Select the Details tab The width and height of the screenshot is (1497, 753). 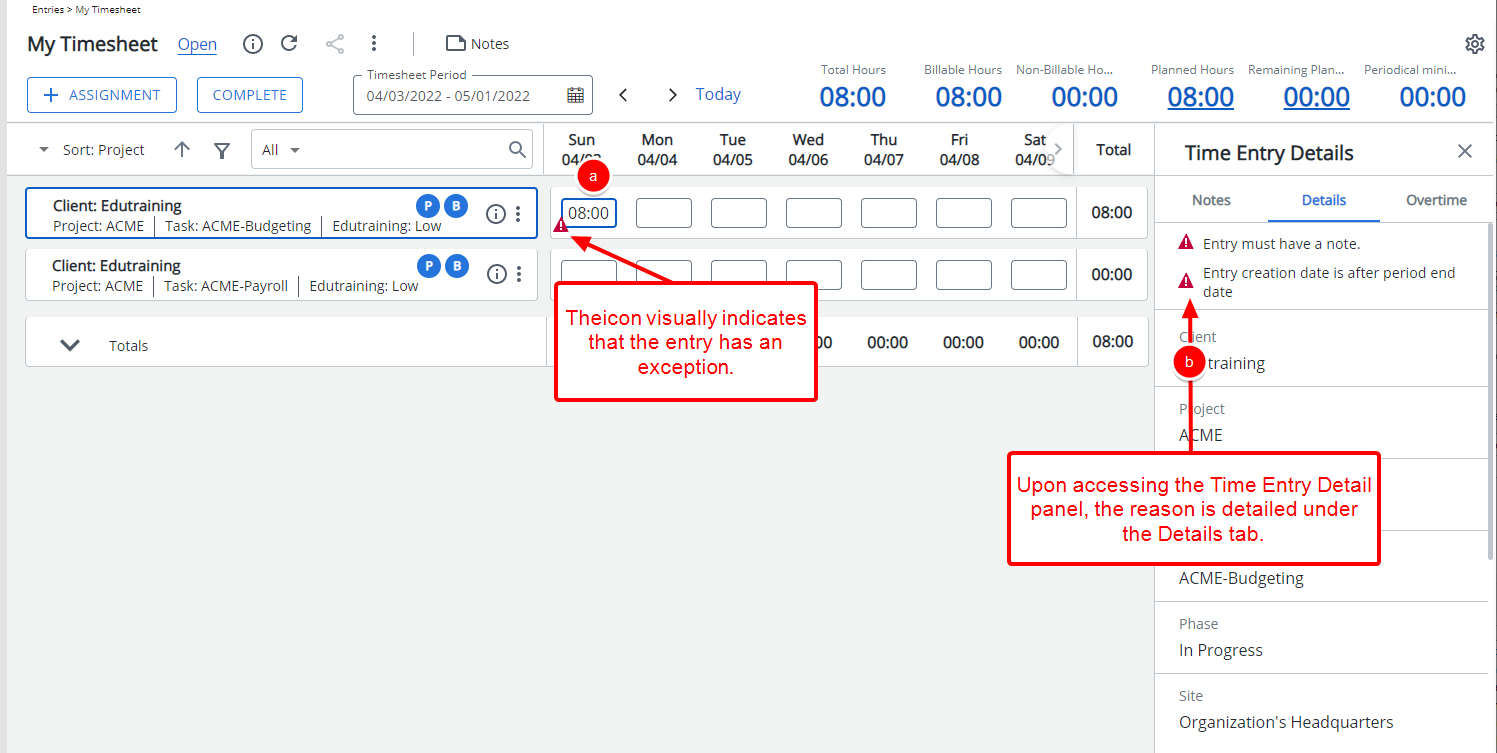point(1324,200)
